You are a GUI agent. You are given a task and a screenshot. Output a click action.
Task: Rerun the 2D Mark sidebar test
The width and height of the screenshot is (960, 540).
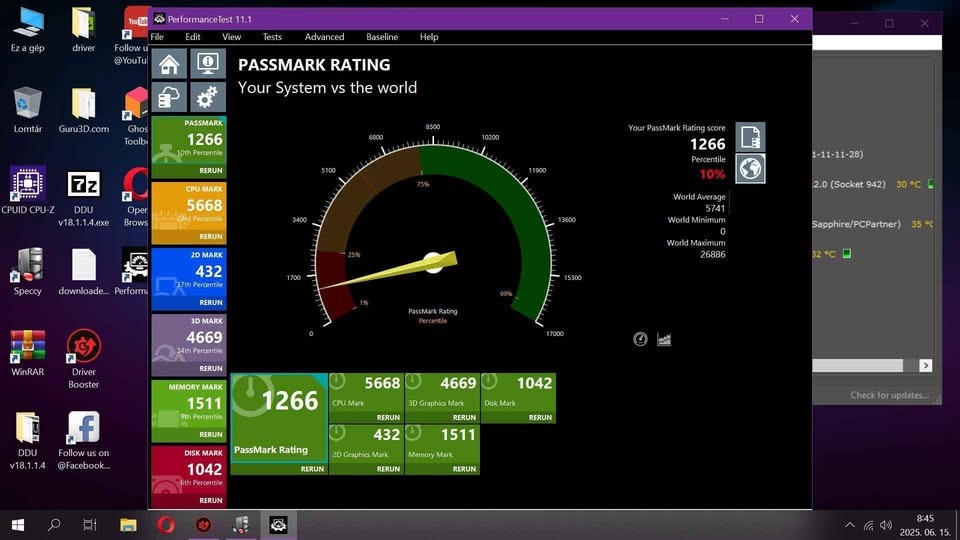pos(211,302)
